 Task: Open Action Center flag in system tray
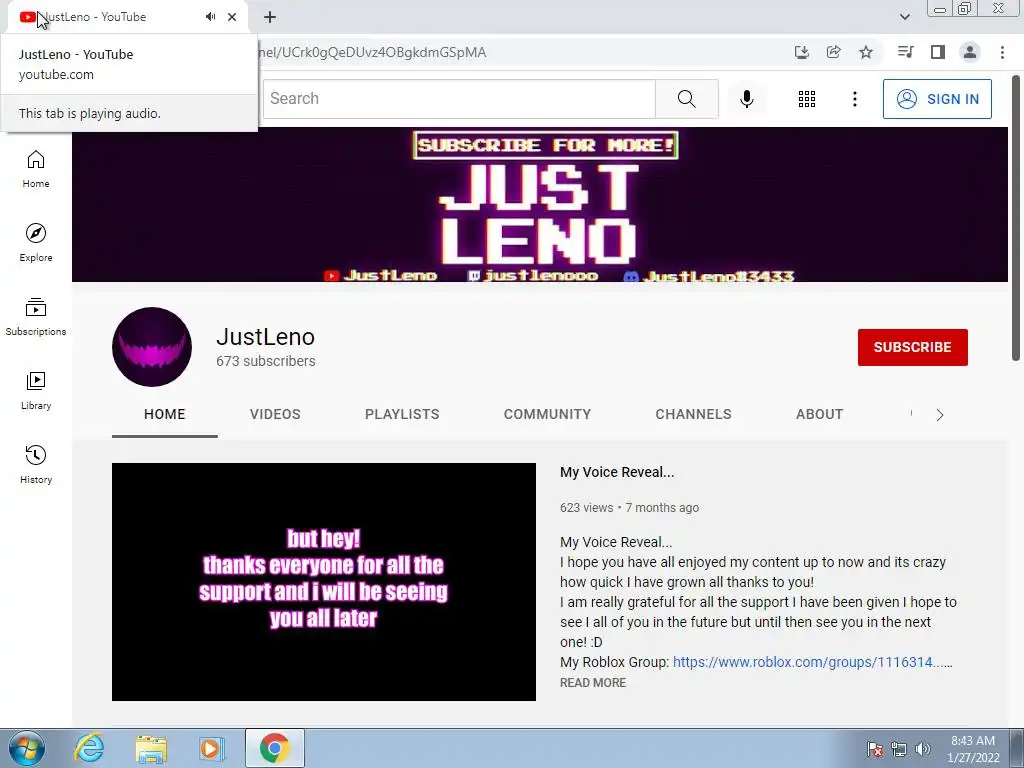pyautogui.click(x=875, y=749)
